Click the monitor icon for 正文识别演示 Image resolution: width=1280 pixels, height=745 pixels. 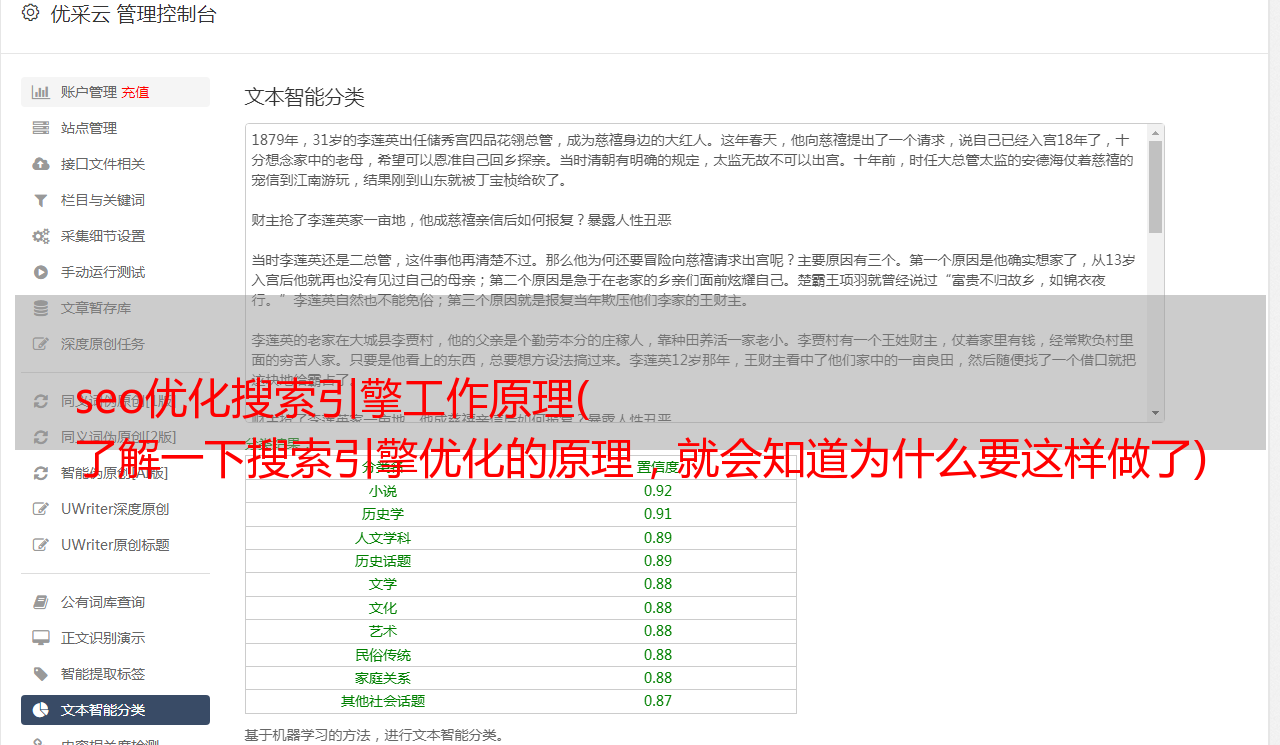[40, 638]
